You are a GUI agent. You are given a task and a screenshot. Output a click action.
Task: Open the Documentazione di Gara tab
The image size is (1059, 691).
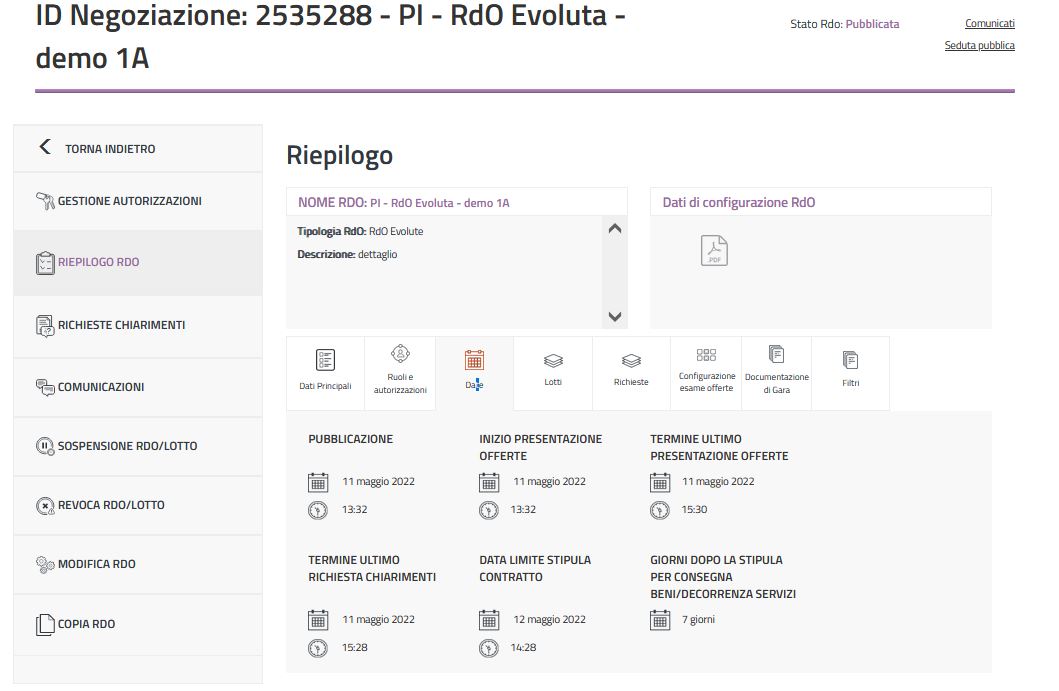coord(776,371)
